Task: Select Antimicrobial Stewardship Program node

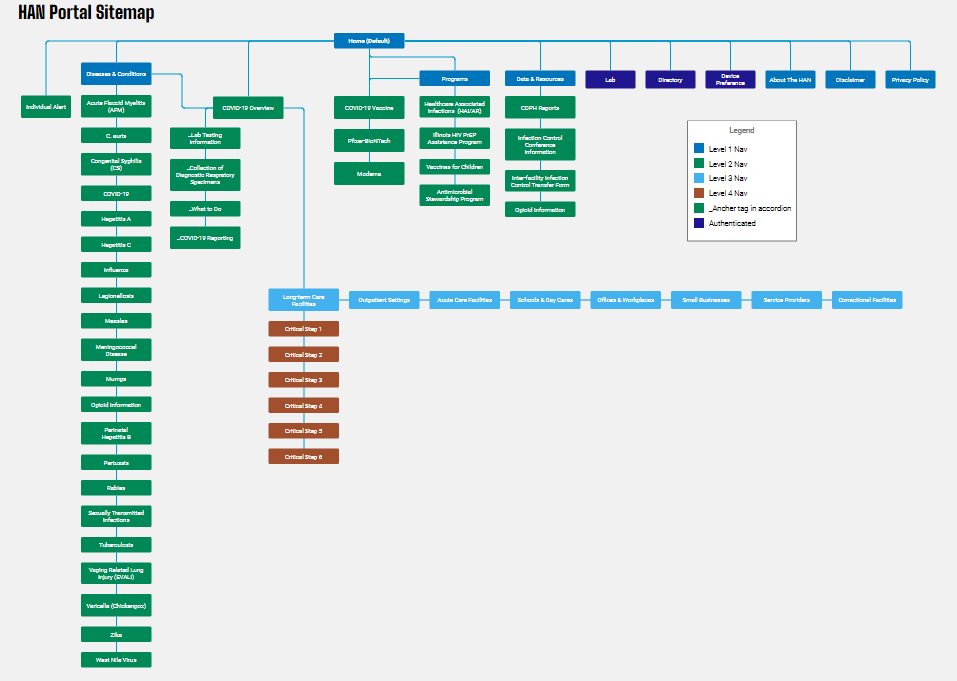Action: pos(455,195)
